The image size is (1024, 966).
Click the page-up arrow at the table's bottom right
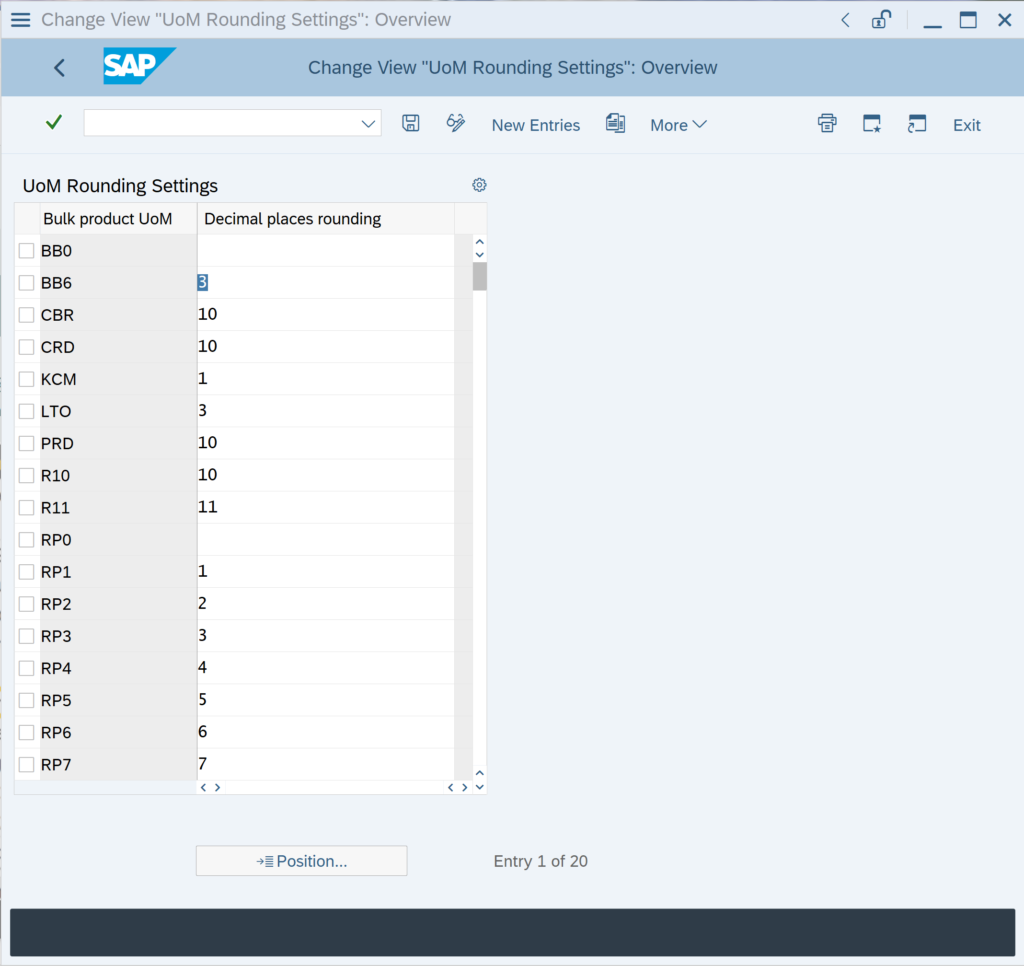[x=479, y=773]
